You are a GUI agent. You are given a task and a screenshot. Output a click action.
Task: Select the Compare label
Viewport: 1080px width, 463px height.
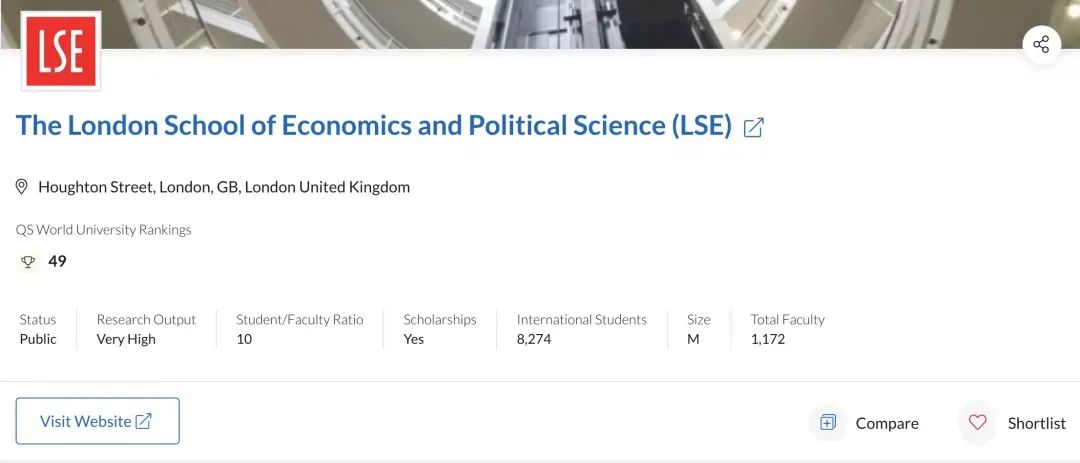tap(886, 423)
